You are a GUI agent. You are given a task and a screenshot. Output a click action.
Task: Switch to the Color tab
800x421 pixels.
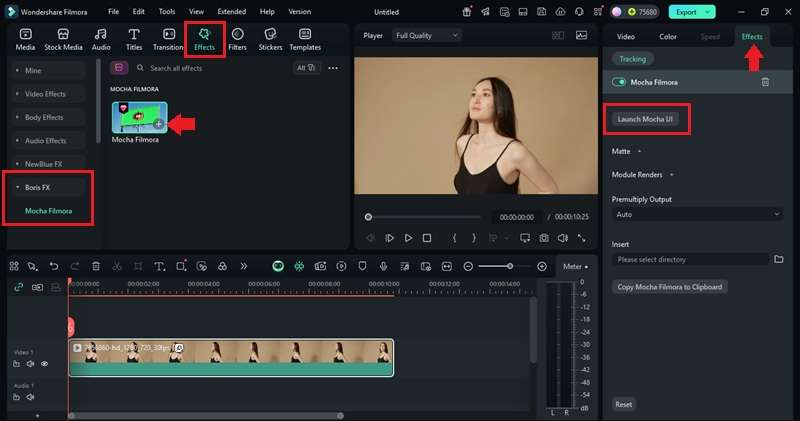pos(667,36)
